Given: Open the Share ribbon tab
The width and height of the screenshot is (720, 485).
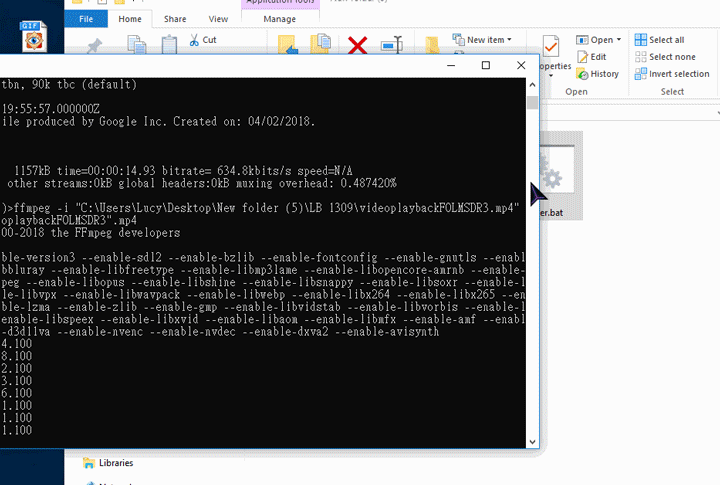Looking at the screenshot, I should [x=175, y=19].
